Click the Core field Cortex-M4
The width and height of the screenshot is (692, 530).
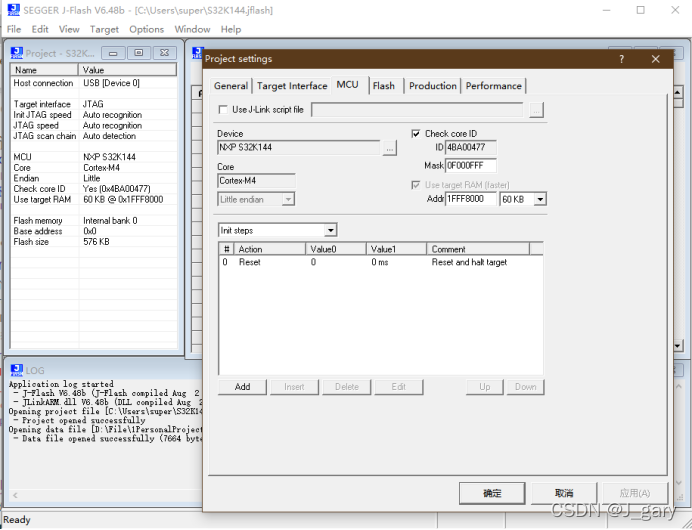coord(256,181)
